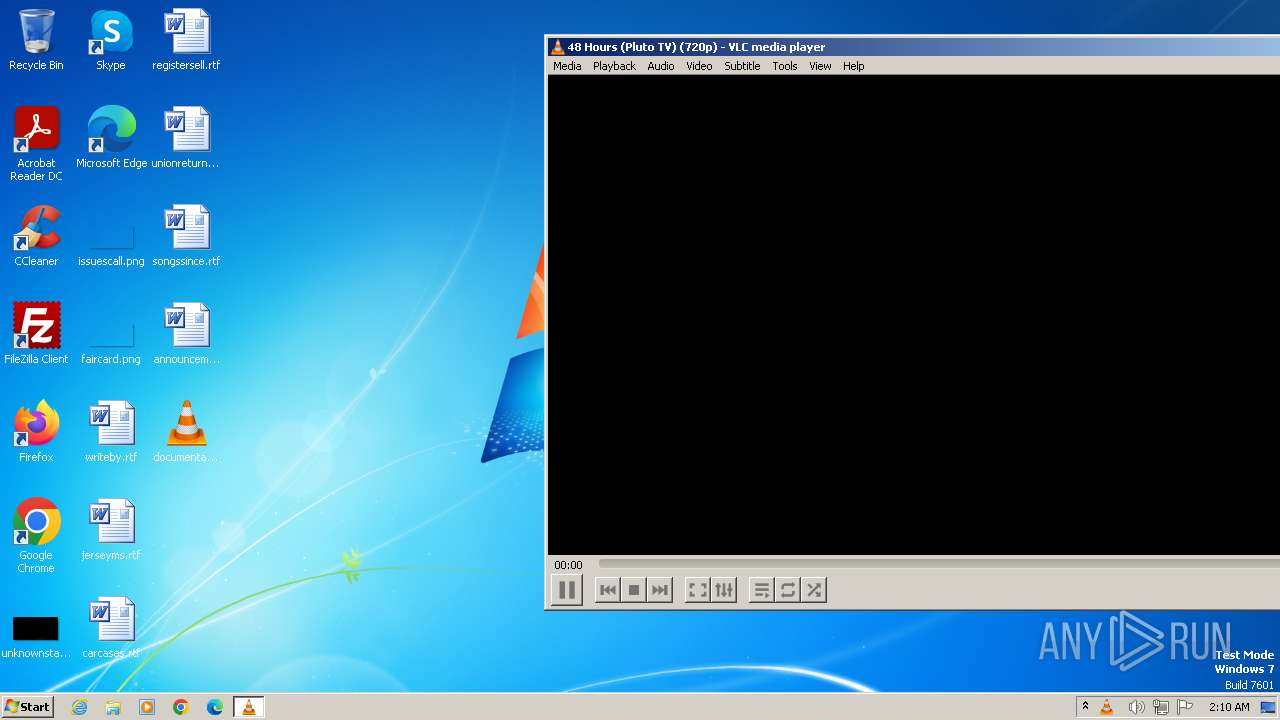1280x720 pixels.
Task: Open the Audio menu
Action: 661,66
